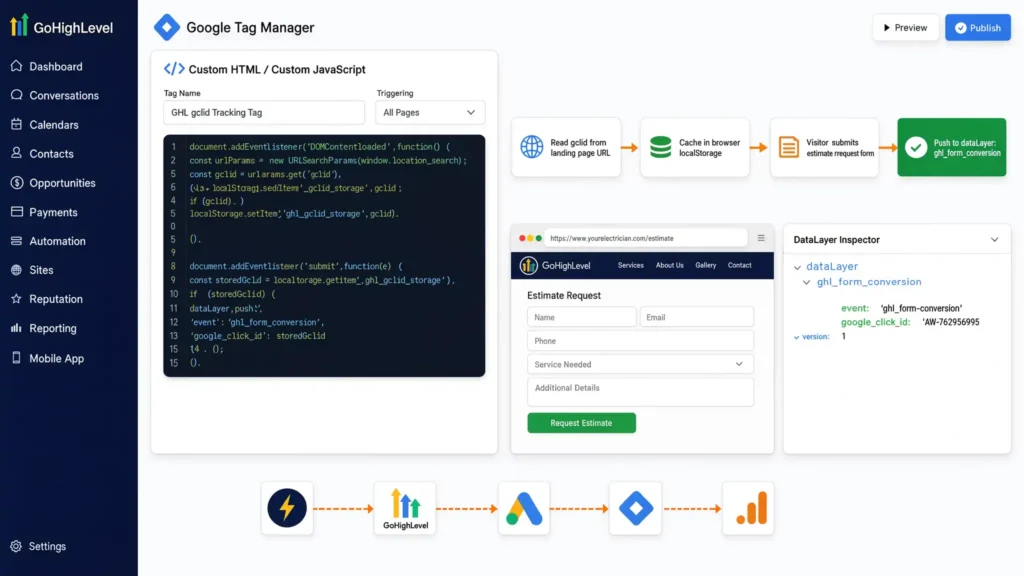Toggle the version node chevron

pos(796,337)
